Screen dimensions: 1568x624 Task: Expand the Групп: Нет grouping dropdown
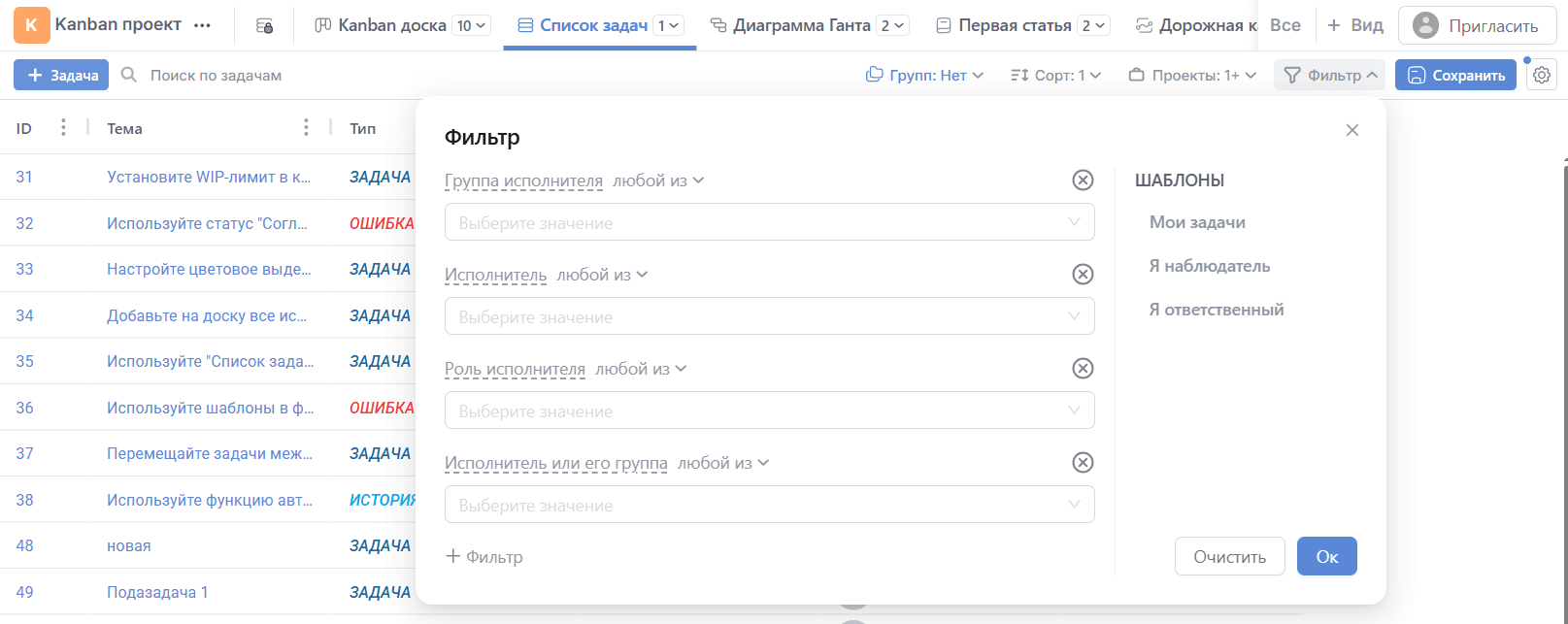(x=924, y=75)
